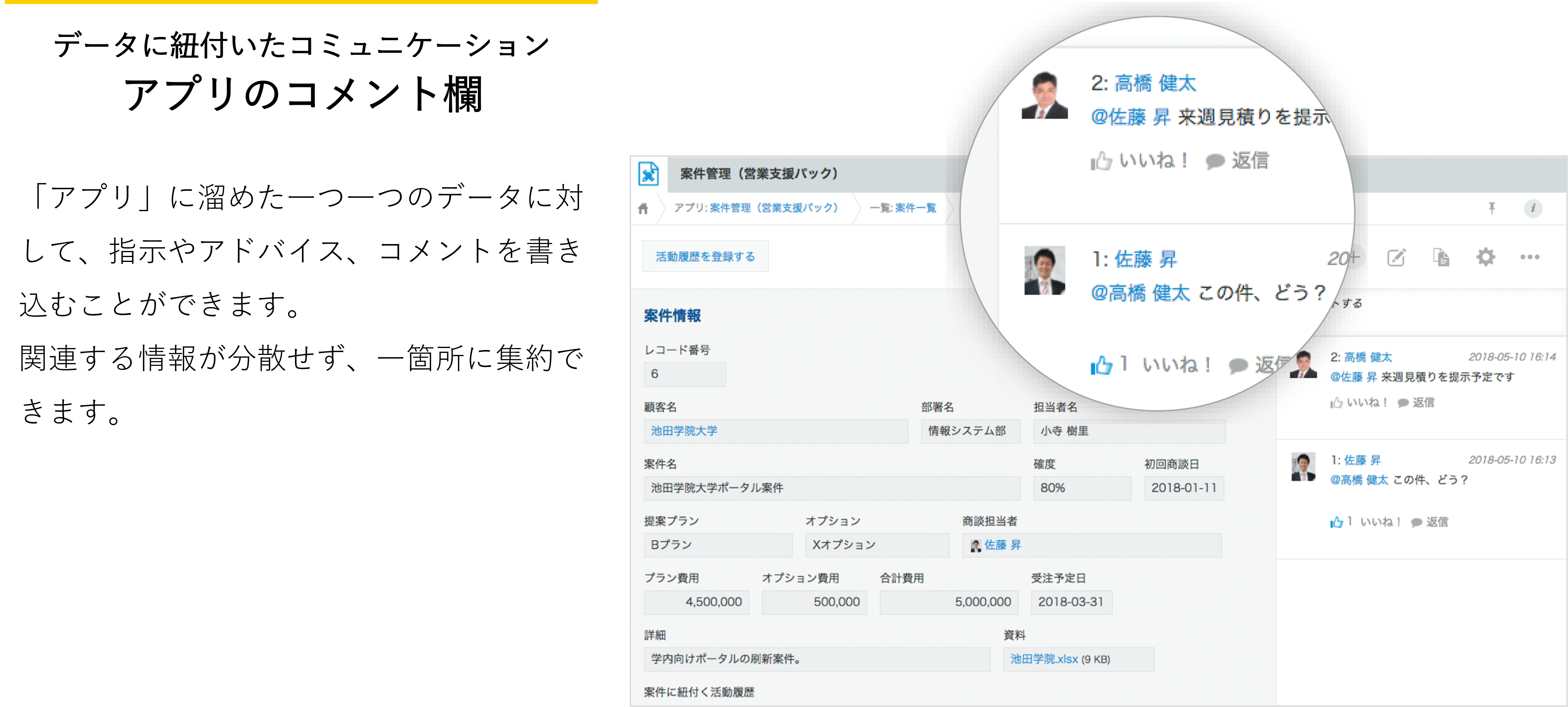Image resolution: width=1568 pixels, height=707 pixels.
Task: Click 高橋 健太's avatar in comments
Action: tap(1303, 365)
